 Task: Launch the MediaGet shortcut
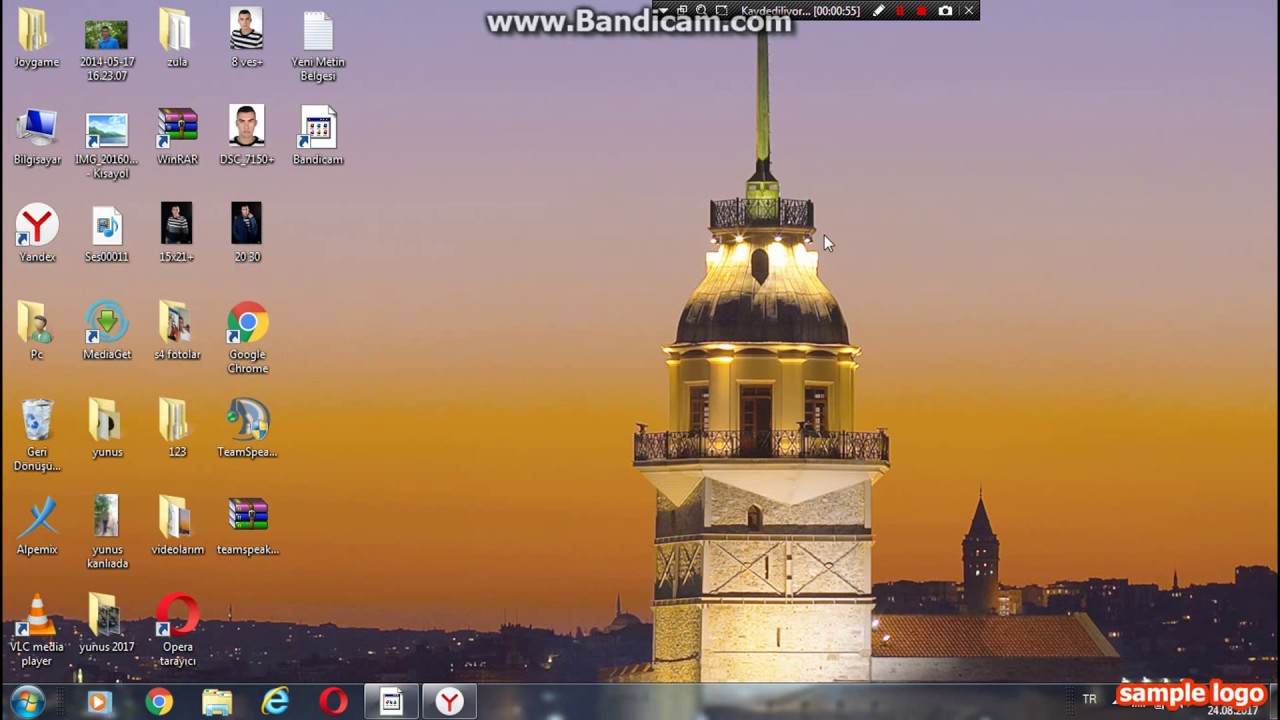pos(107,331)
